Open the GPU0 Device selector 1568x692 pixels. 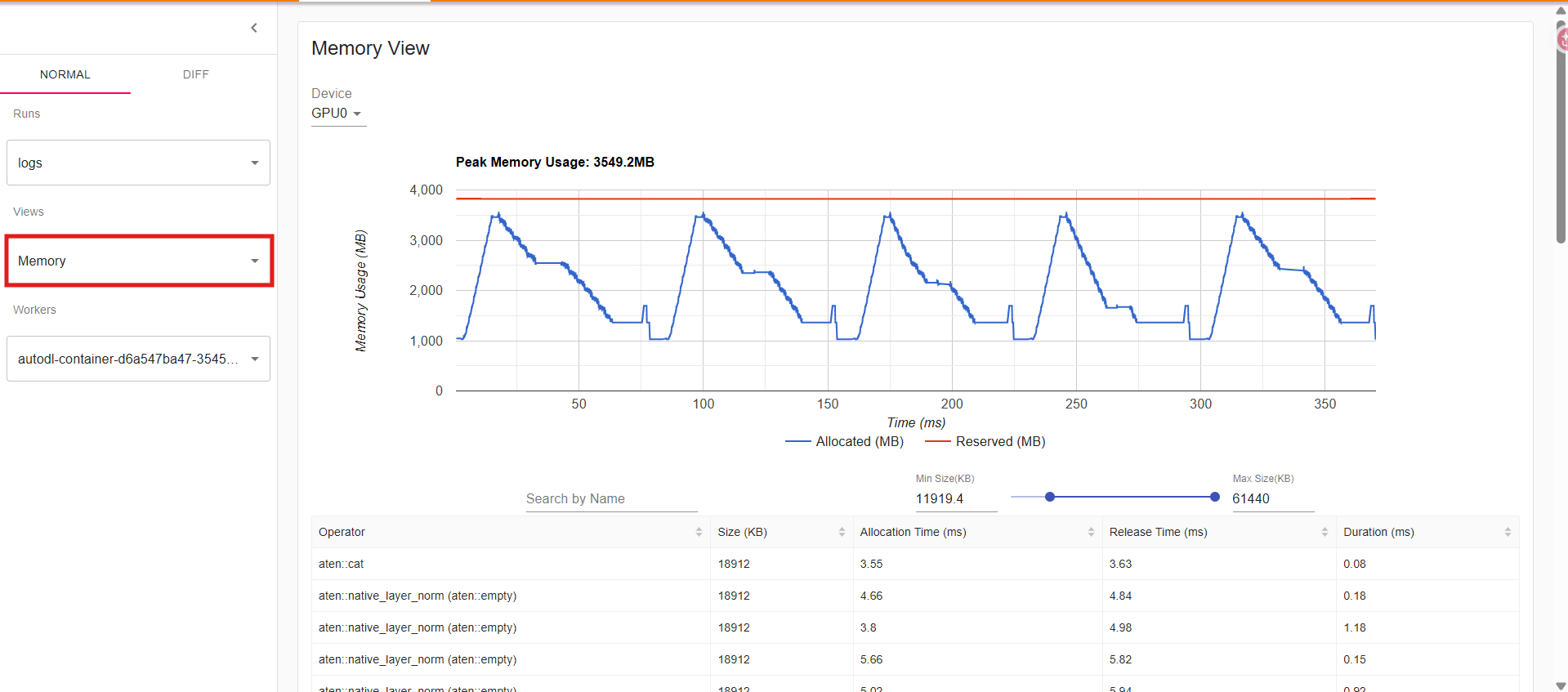tap(337, 114)
